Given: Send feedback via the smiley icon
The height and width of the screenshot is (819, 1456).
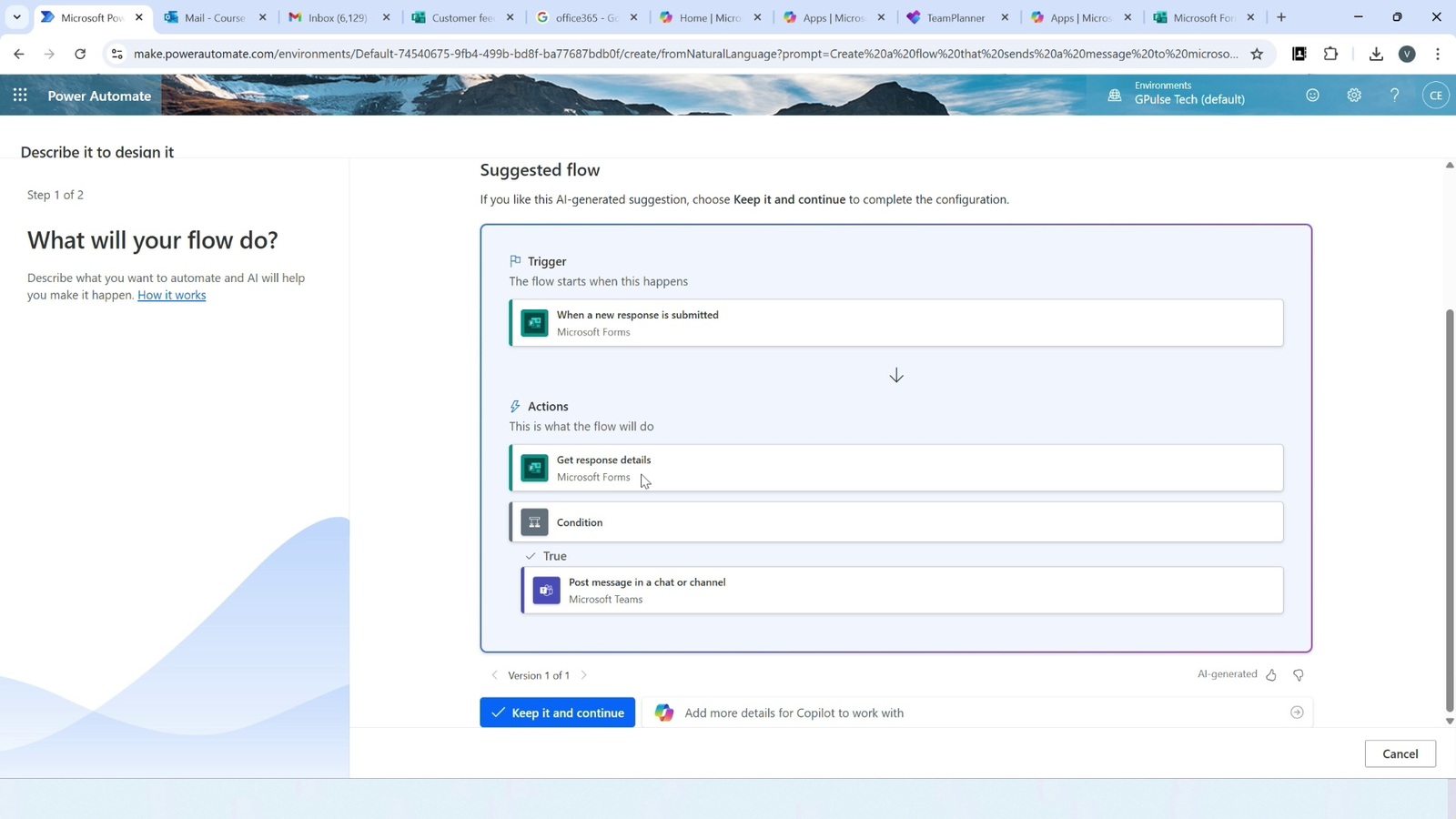Looking at the screenshot, I should 1312,95.
